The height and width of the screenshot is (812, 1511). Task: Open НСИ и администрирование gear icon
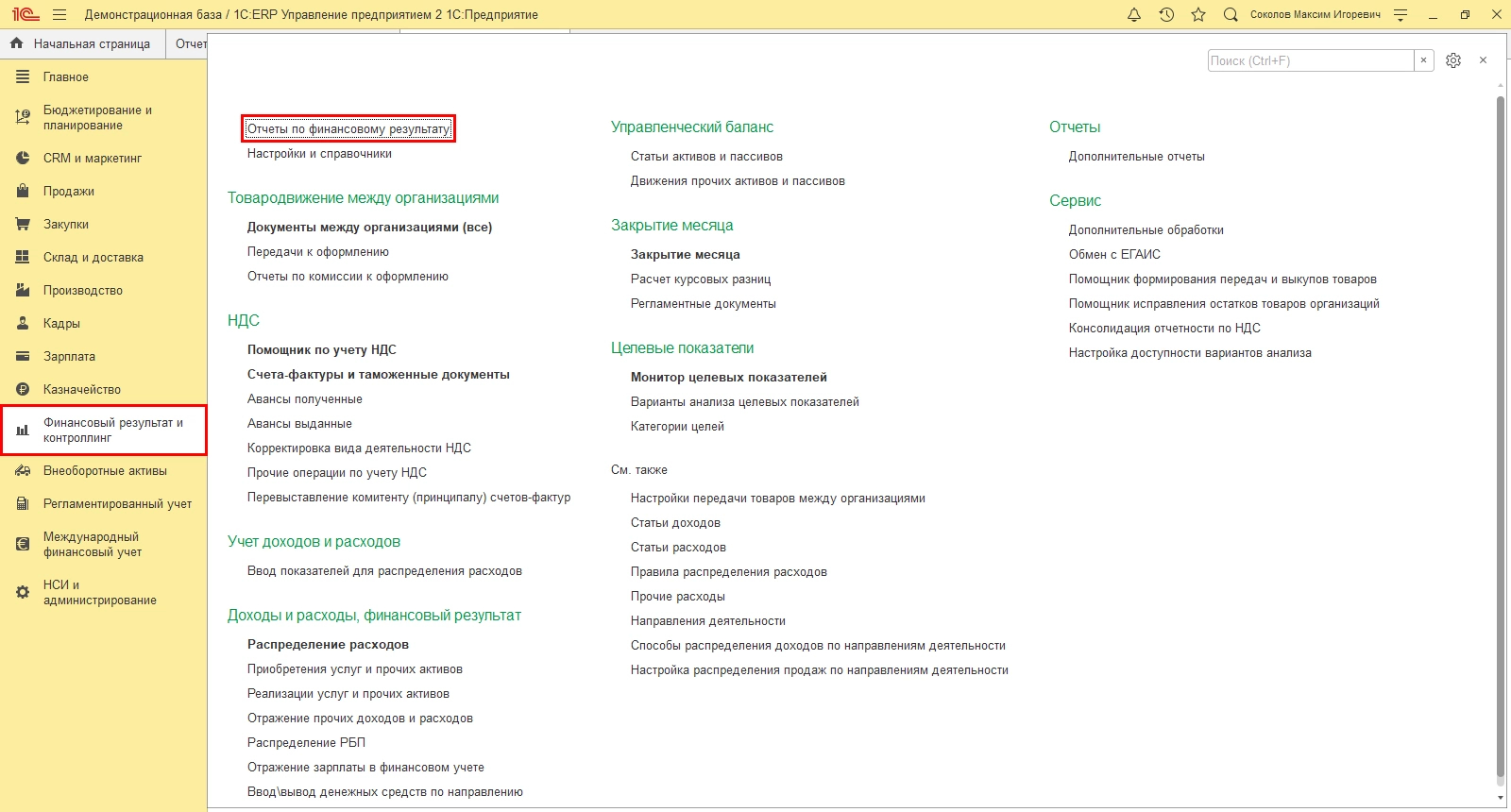[23, 593]
